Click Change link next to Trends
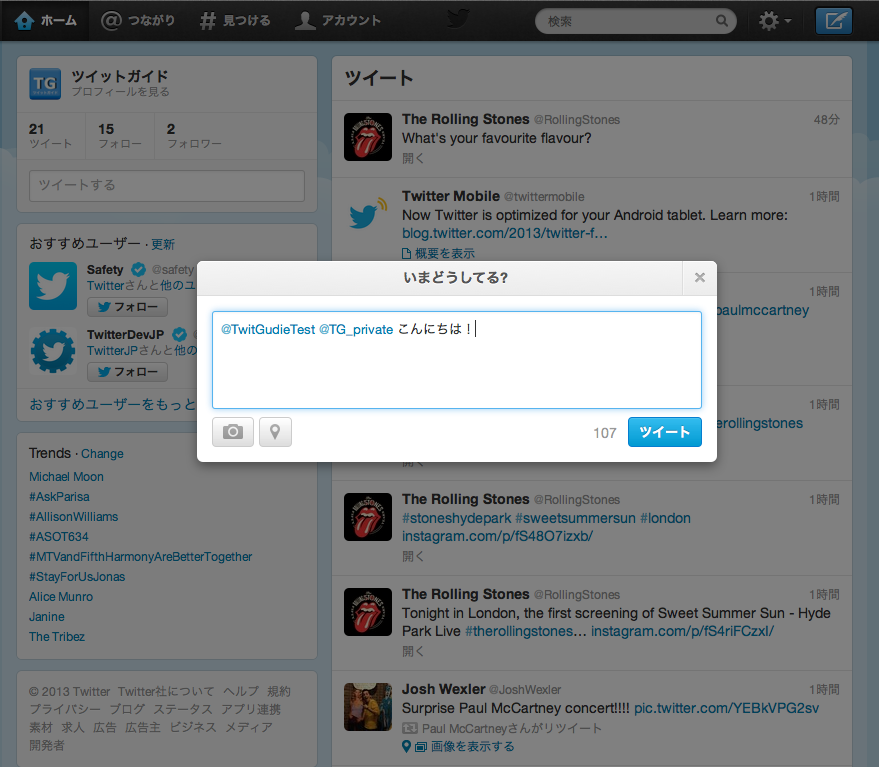The image size is (879, 767). coord(102,454)
